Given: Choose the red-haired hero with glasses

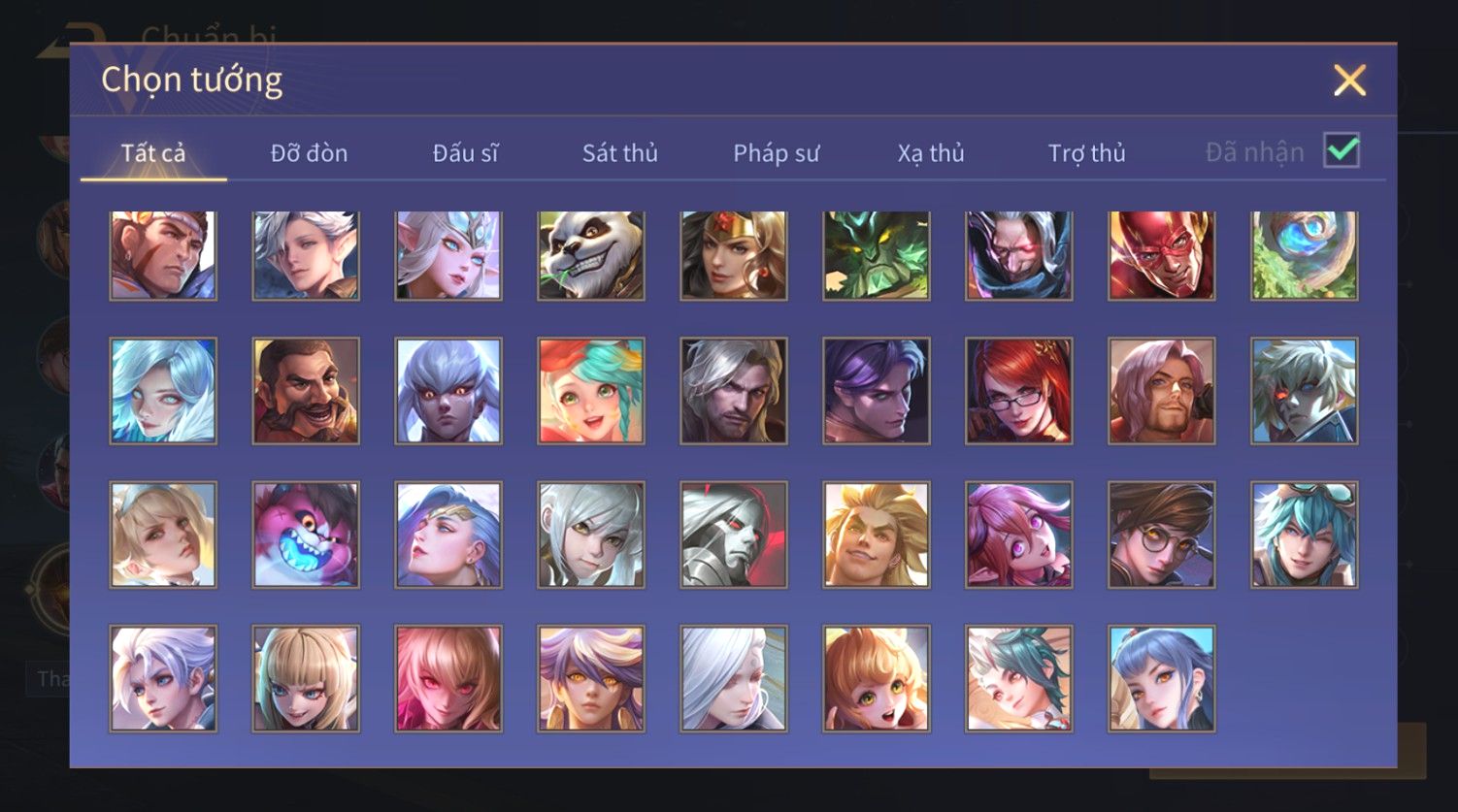Looking at the screenshot, I should coord(1019,391).
